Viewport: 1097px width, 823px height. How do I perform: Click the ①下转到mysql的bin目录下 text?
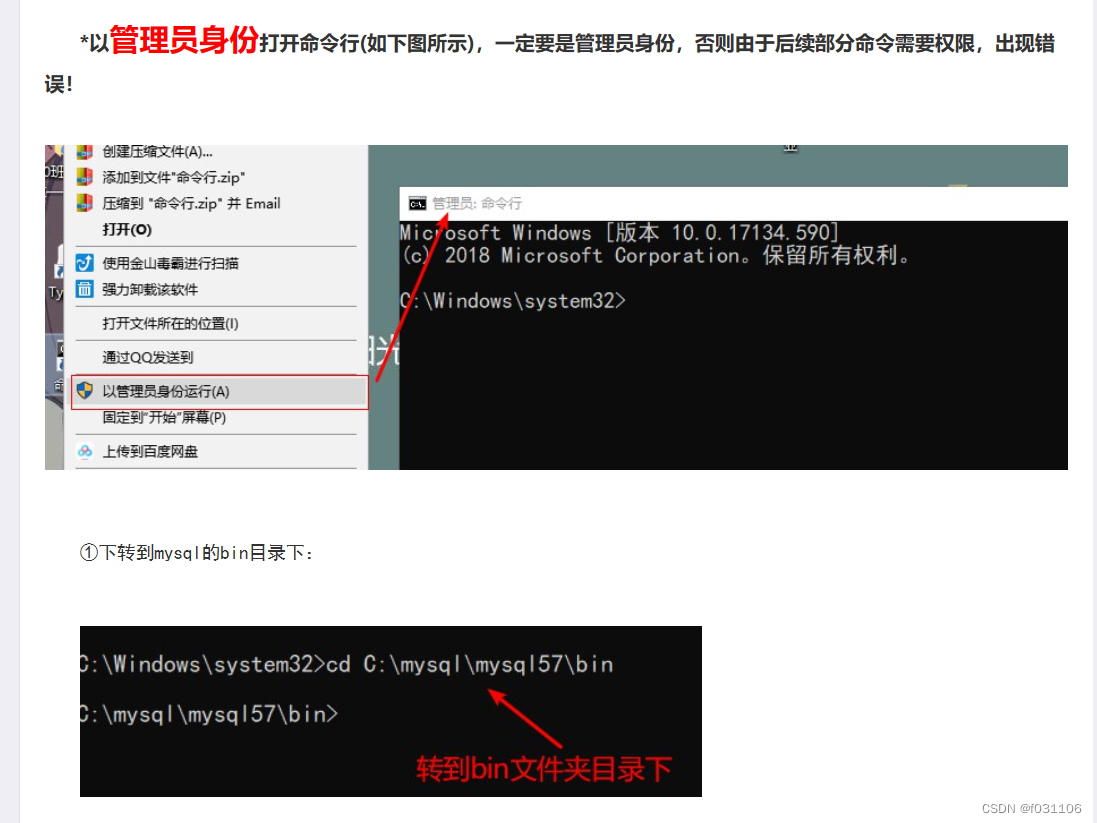[x=197, y=553]
